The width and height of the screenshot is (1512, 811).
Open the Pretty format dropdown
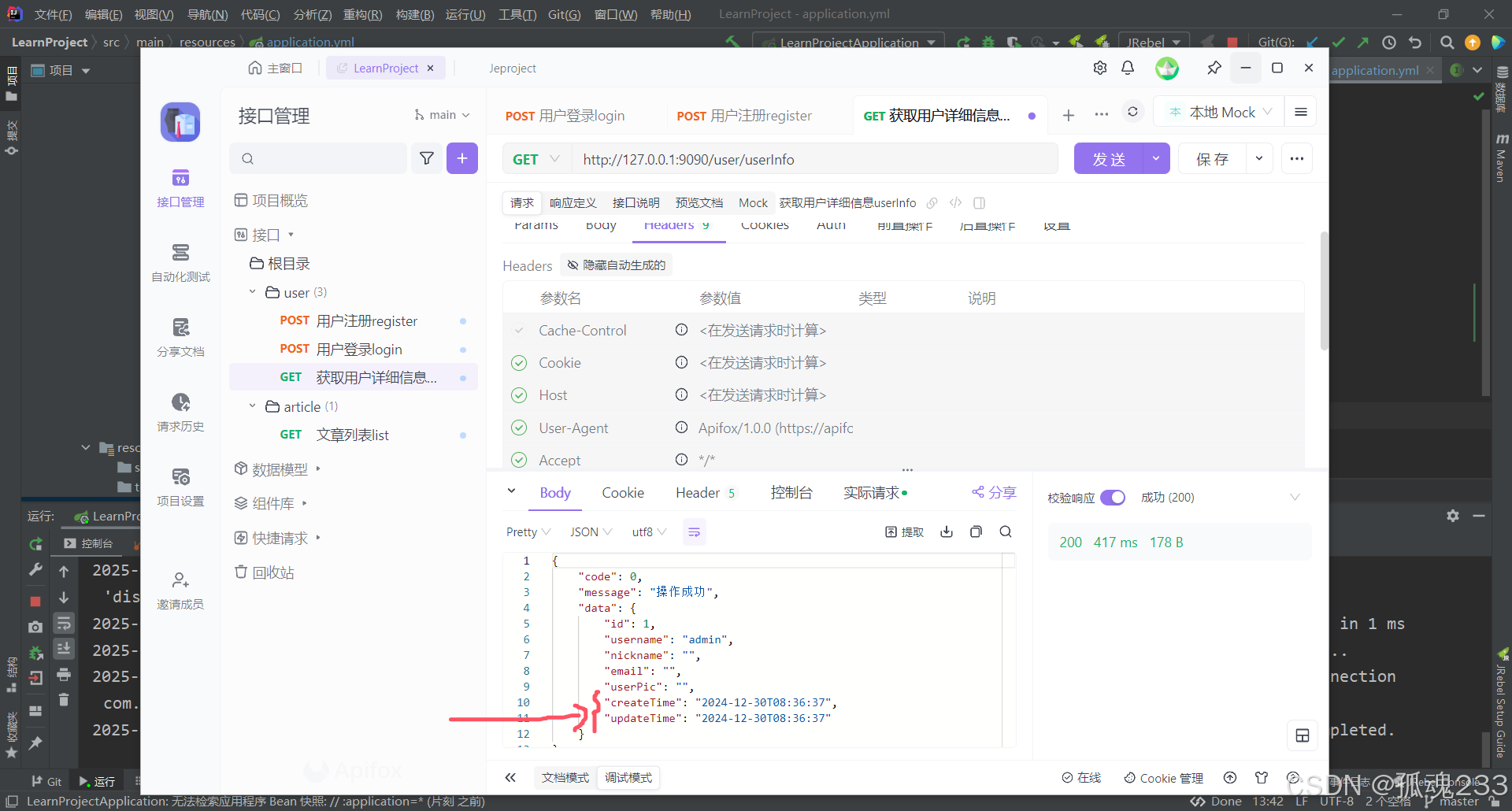528,532
